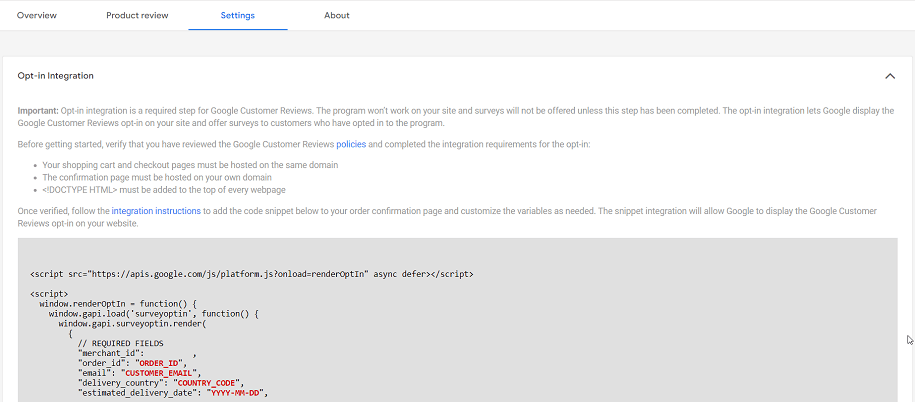Click the YYYY-MM-DD delivery date placeholder
Viewport: 915px width, 402px height.
(238, 393)
